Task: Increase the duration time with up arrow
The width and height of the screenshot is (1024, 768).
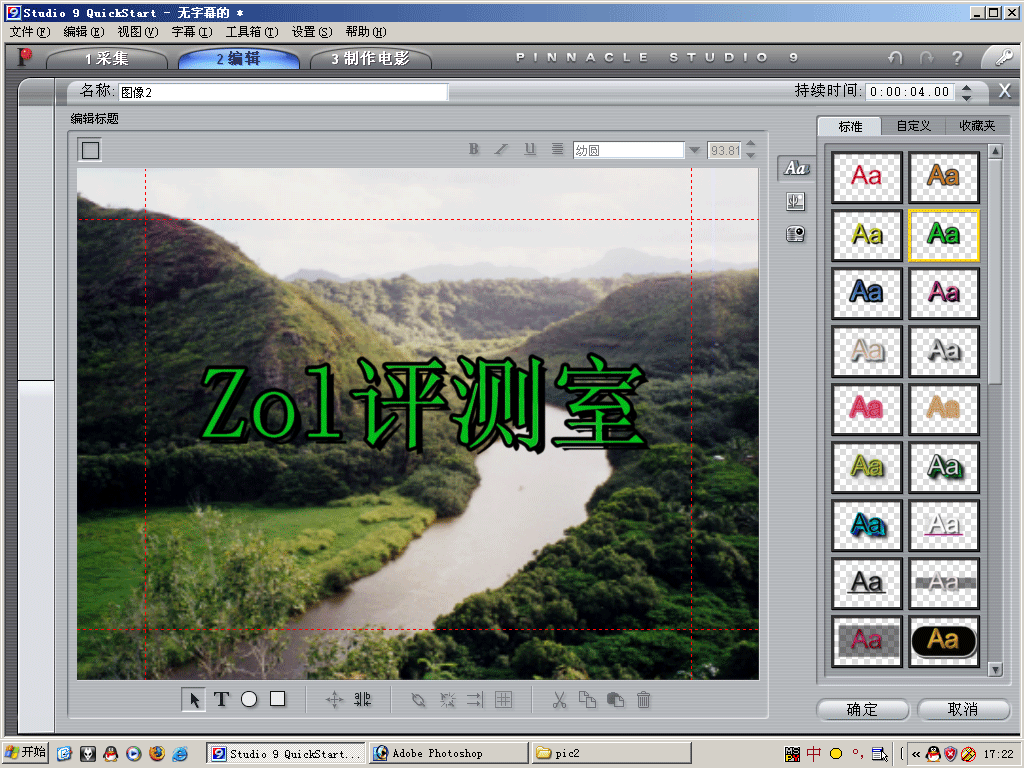Action: tap(966, 86)
